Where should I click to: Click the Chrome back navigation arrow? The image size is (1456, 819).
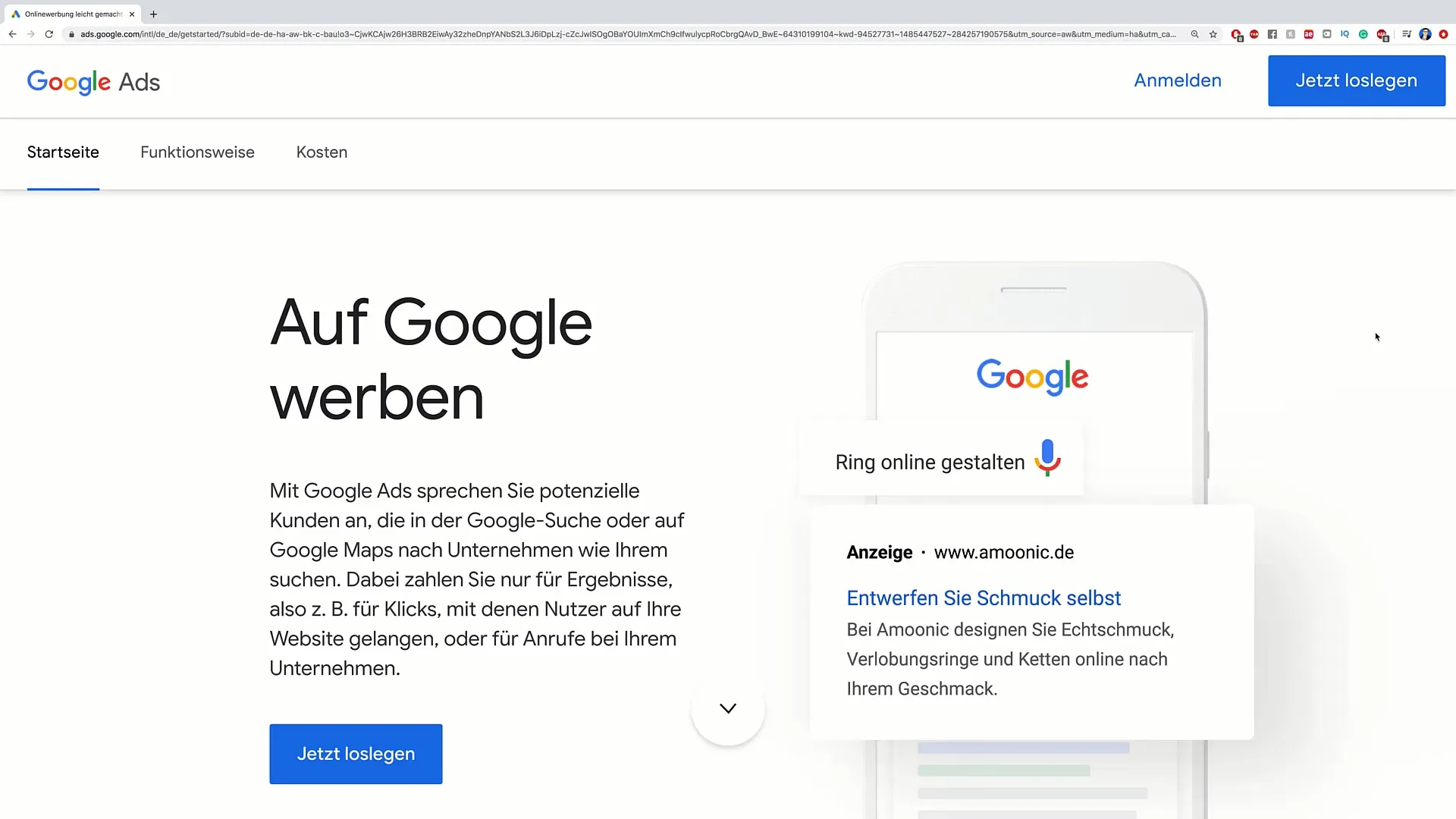(12, 35)
